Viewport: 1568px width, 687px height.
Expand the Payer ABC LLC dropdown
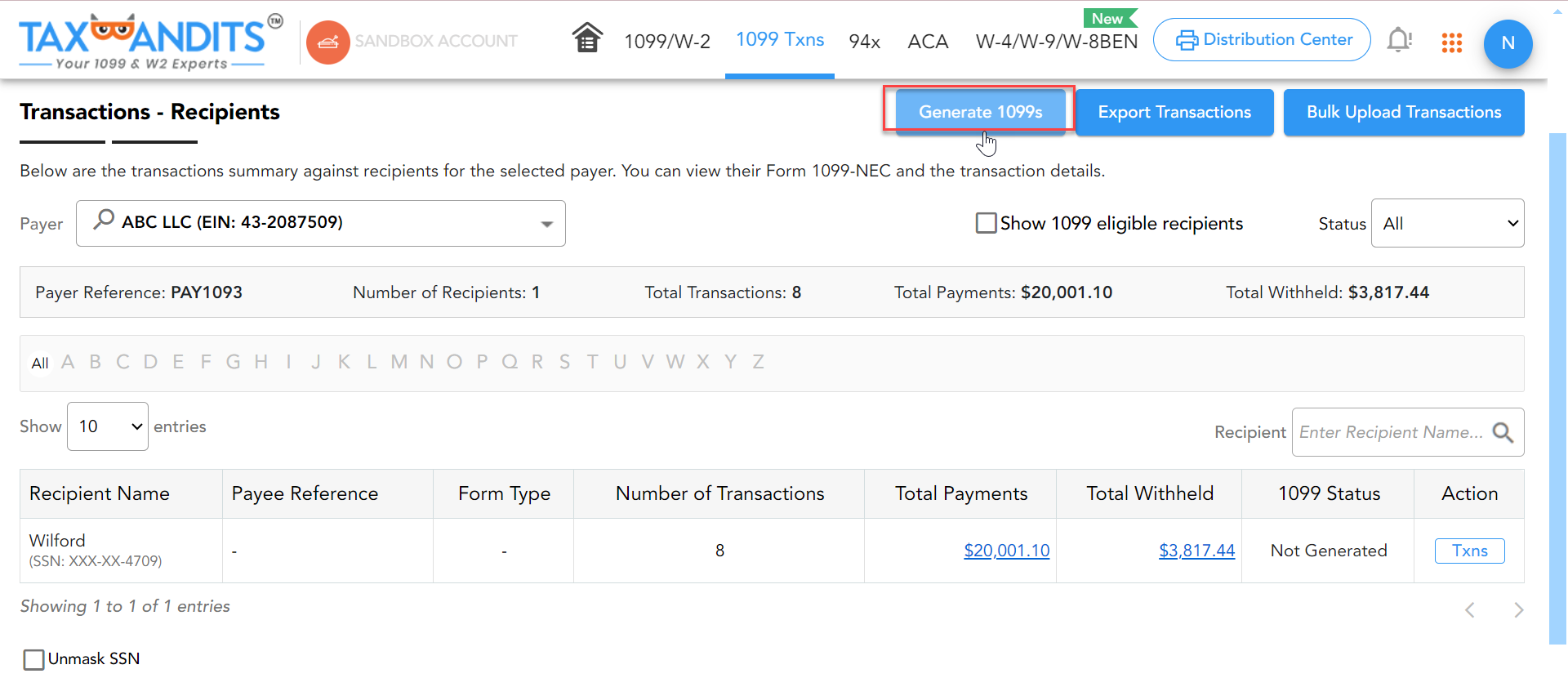(x=321, y=223)
